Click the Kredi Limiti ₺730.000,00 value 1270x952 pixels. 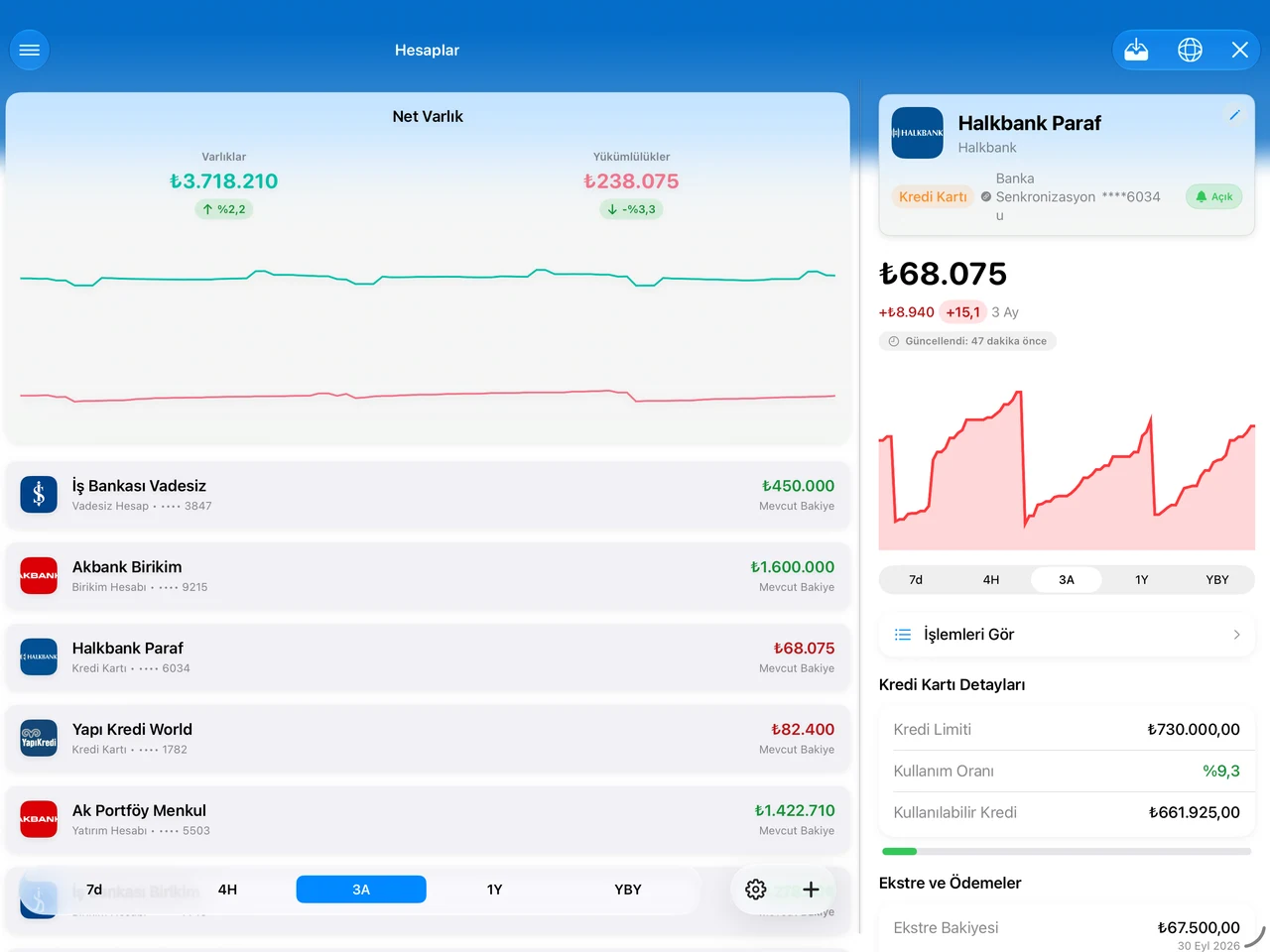(1194, 729)
